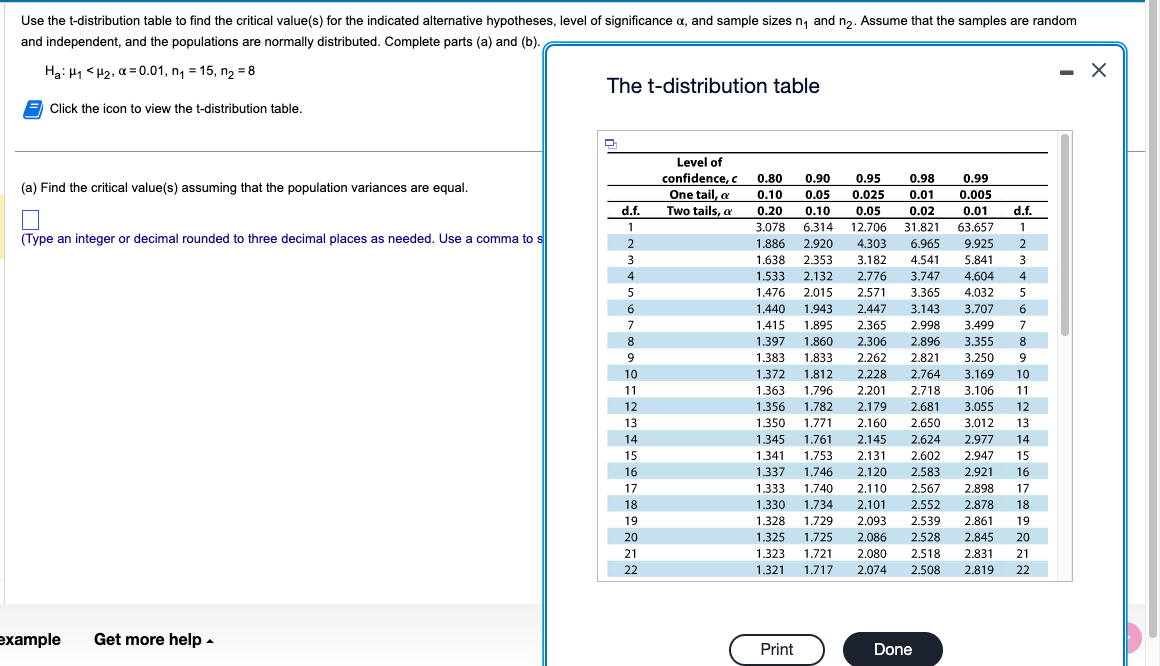This screenshot has height=666, width=1160.
Task: Click the one tail 0.005 header value
Action: [x=976, y=195]
